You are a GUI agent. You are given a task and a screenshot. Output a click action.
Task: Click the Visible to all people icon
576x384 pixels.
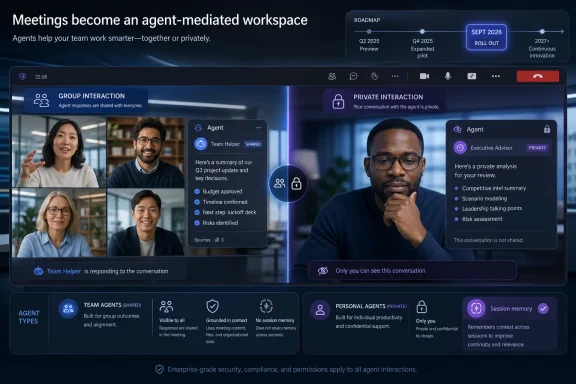pos(166,306)
